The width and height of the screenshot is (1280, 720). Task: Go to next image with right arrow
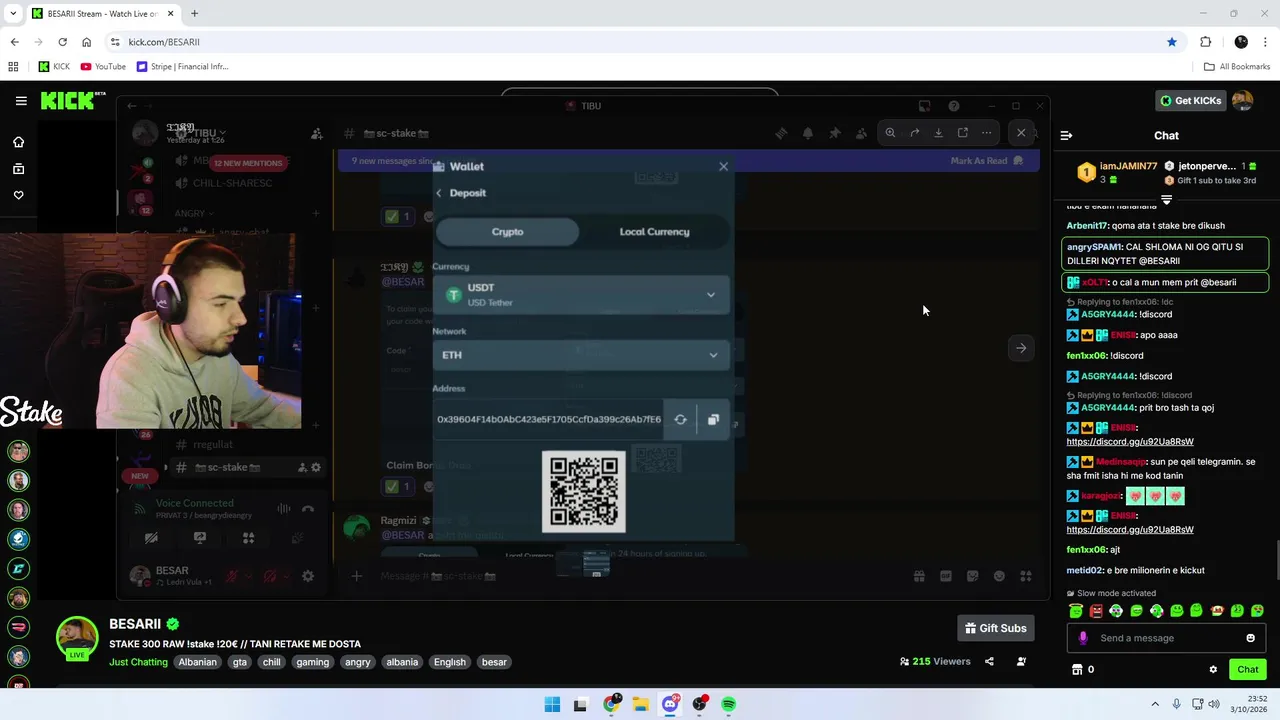(1021, 348)
